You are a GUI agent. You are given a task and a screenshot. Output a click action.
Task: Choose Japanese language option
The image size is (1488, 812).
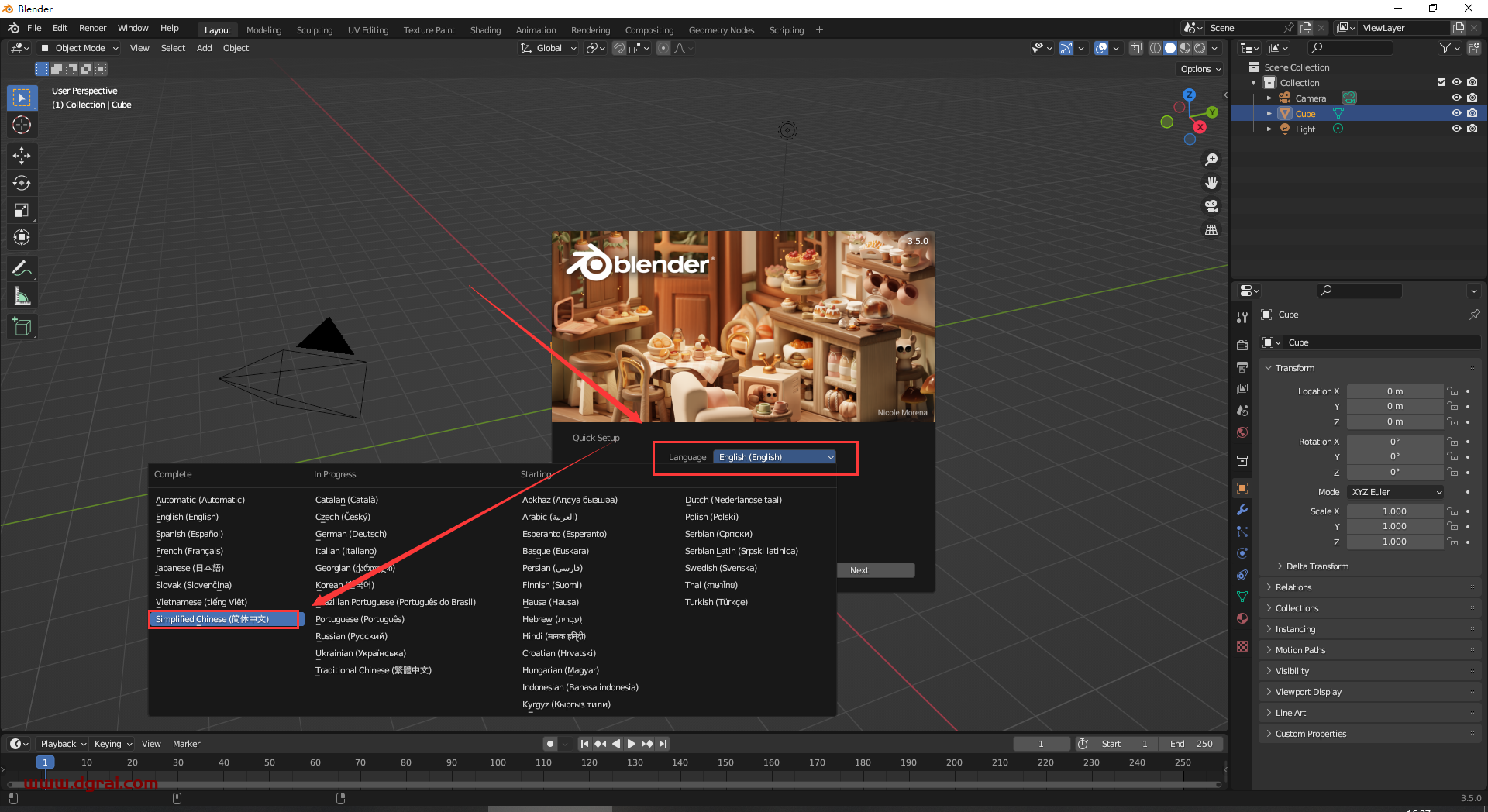pos(190,568)
